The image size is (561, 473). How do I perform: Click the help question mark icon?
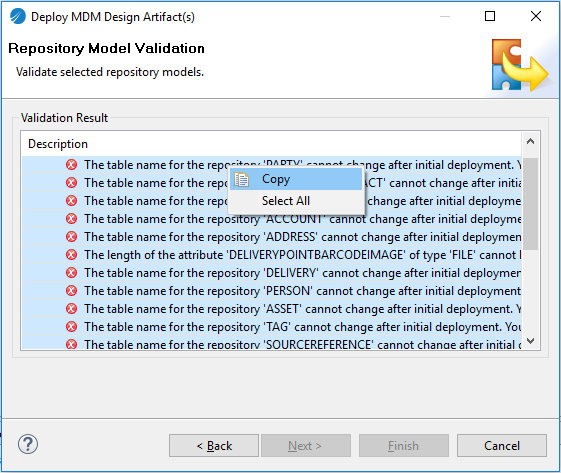(28, 444)
